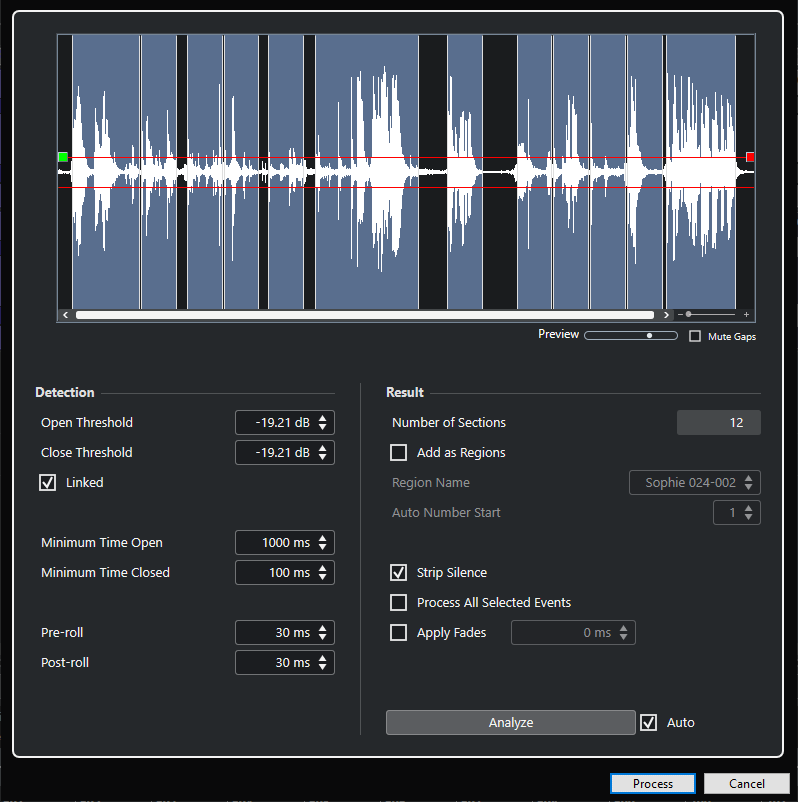Image resolution: width=798 pixels, height=802 pixels.
Task: Uncheck the Linked checkbox
Action: coord(48,482)
